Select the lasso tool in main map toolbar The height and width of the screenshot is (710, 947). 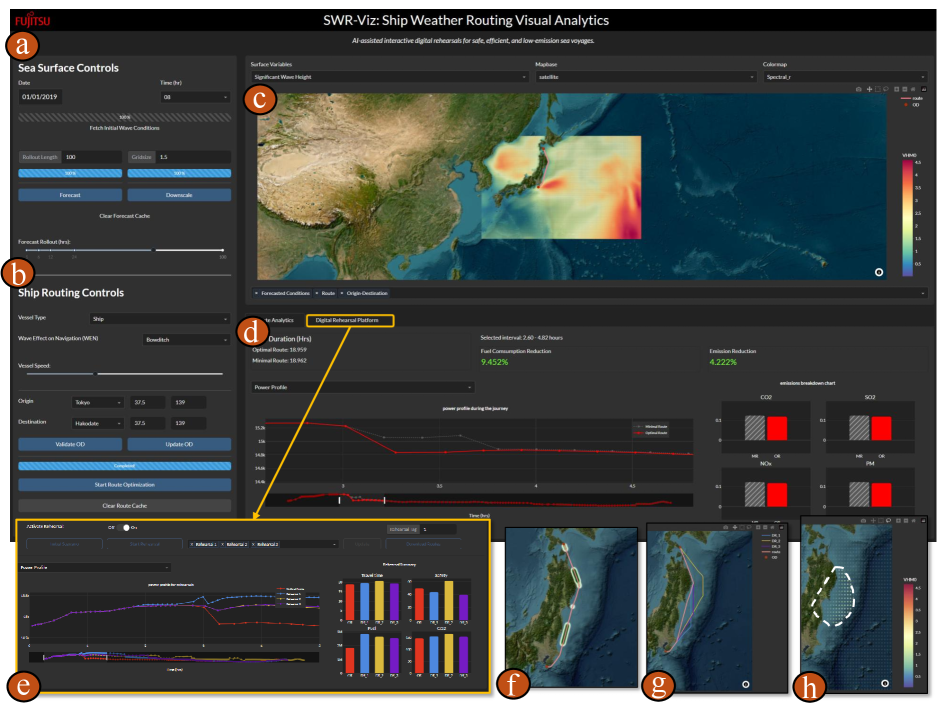887,89
